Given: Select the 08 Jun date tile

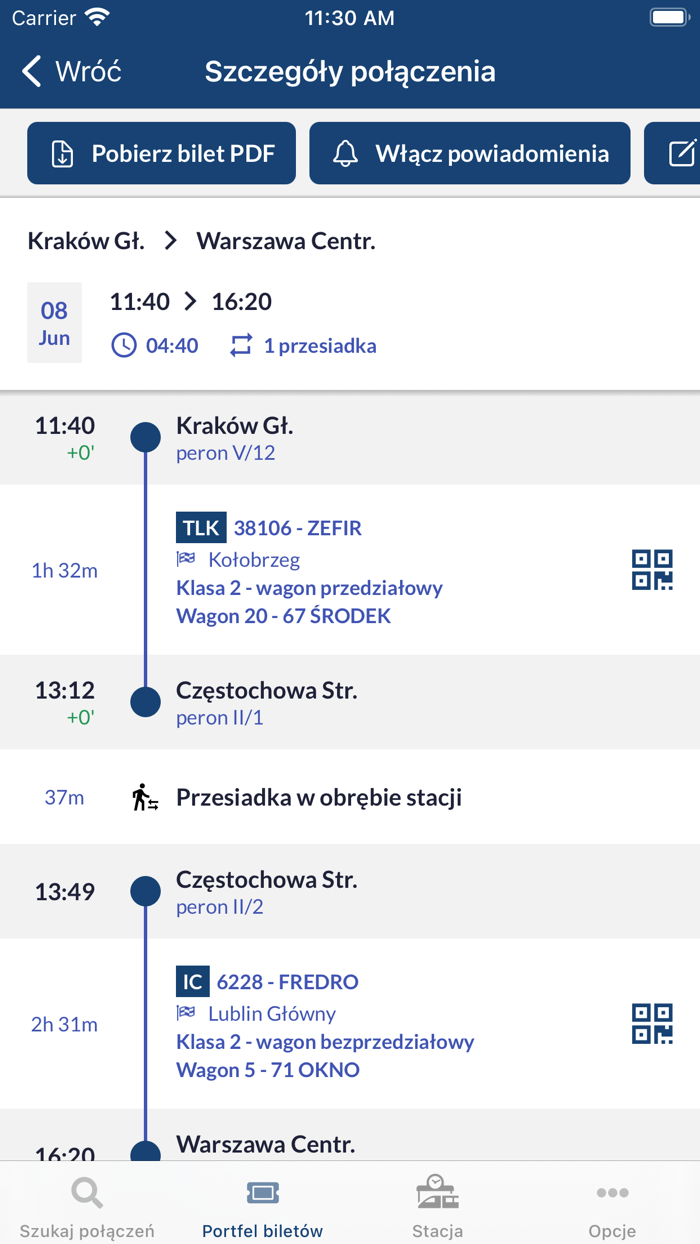Looking at the screenshot, I should click(x=54, y=322).
